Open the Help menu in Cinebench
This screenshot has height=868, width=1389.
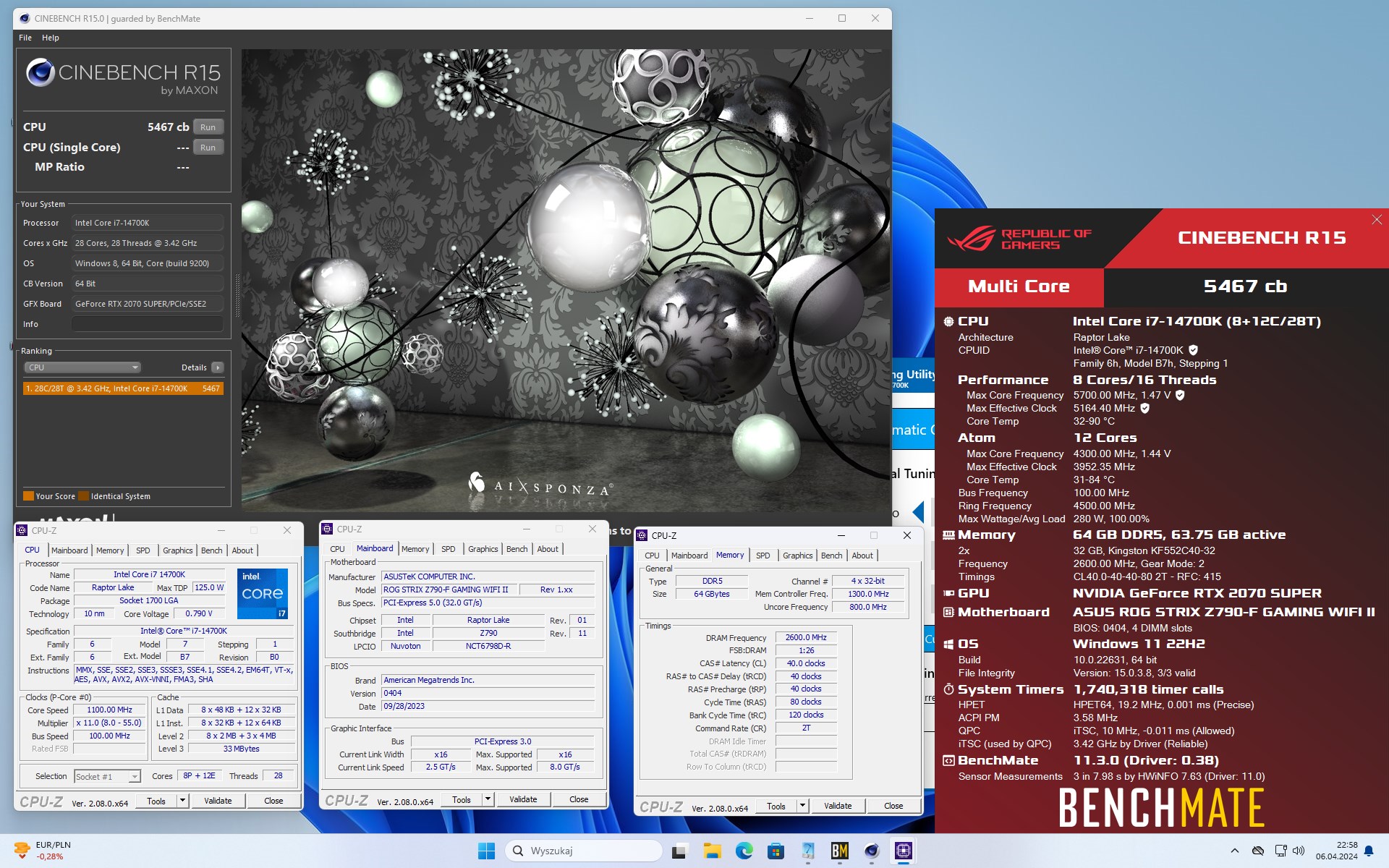50,38
